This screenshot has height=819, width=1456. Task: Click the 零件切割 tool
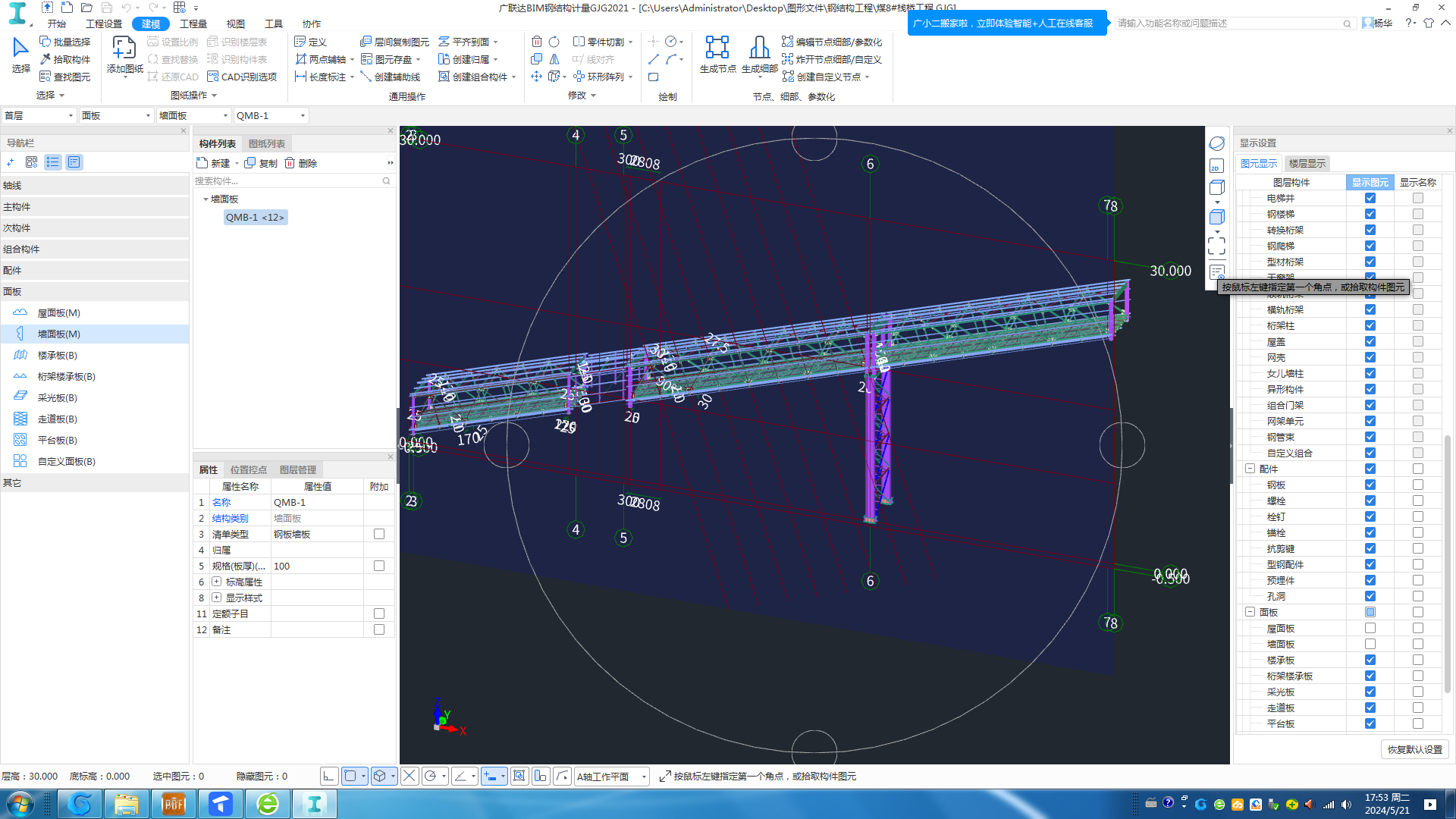coord(599,42)
